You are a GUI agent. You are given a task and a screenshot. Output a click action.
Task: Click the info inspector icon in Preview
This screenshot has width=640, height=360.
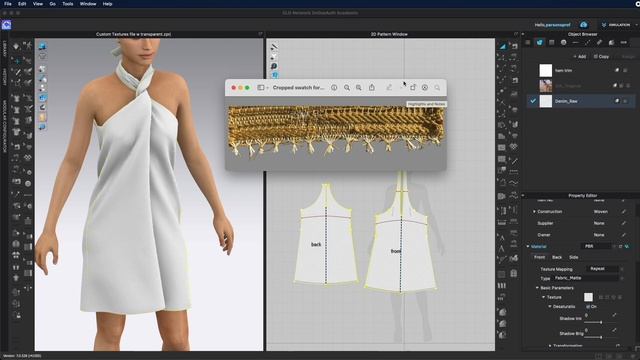point(334,88)
